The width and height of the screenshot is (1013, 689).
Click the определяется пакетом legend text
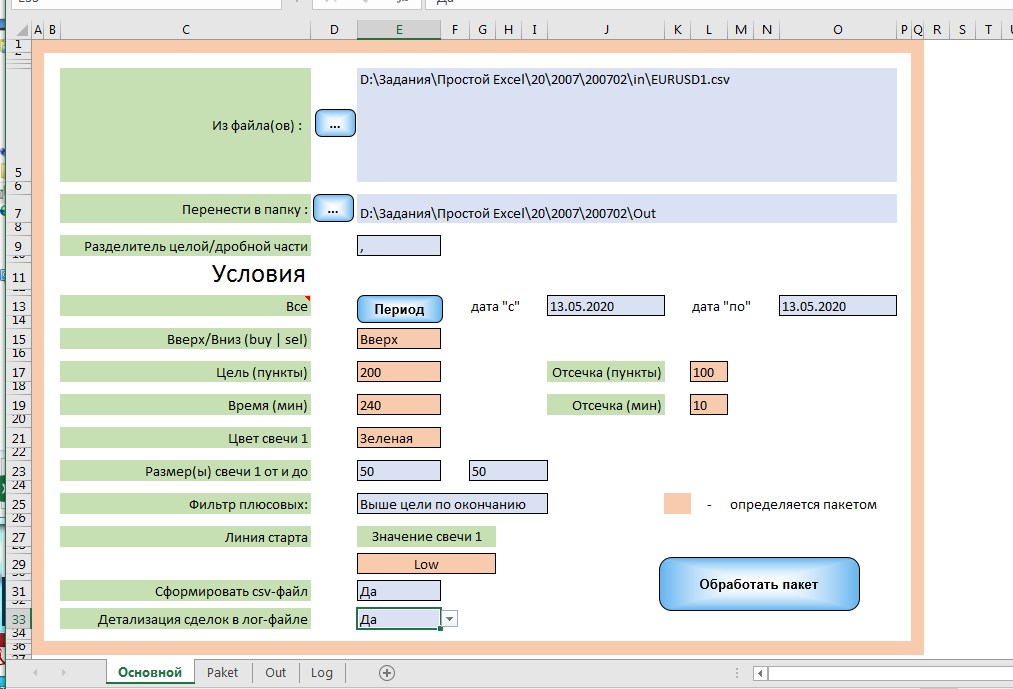pyautogui.click(x=803, y=505)
